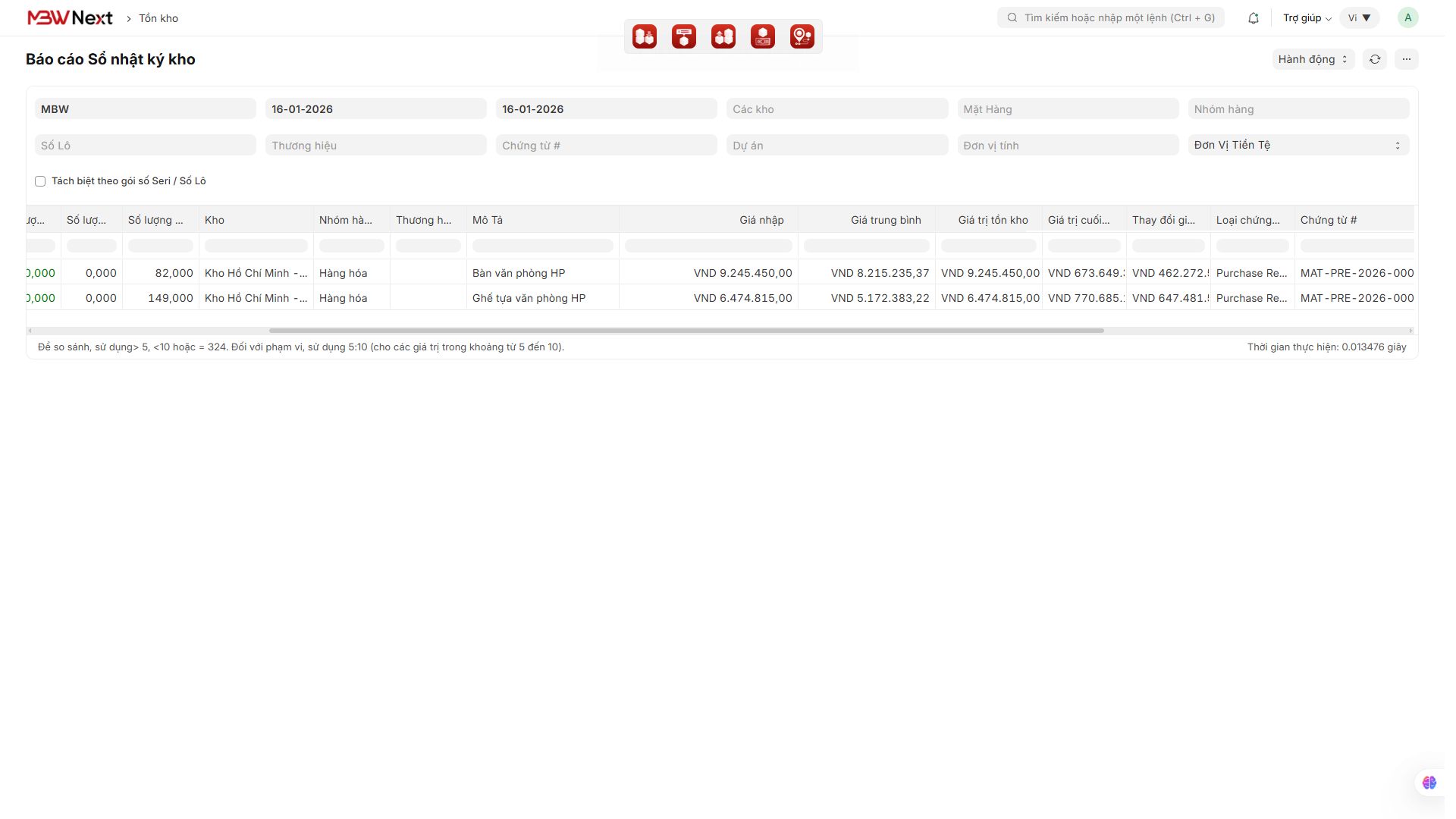Open the notifications bell
This screenshot has width=1456, height=819.
point(1254,18)
